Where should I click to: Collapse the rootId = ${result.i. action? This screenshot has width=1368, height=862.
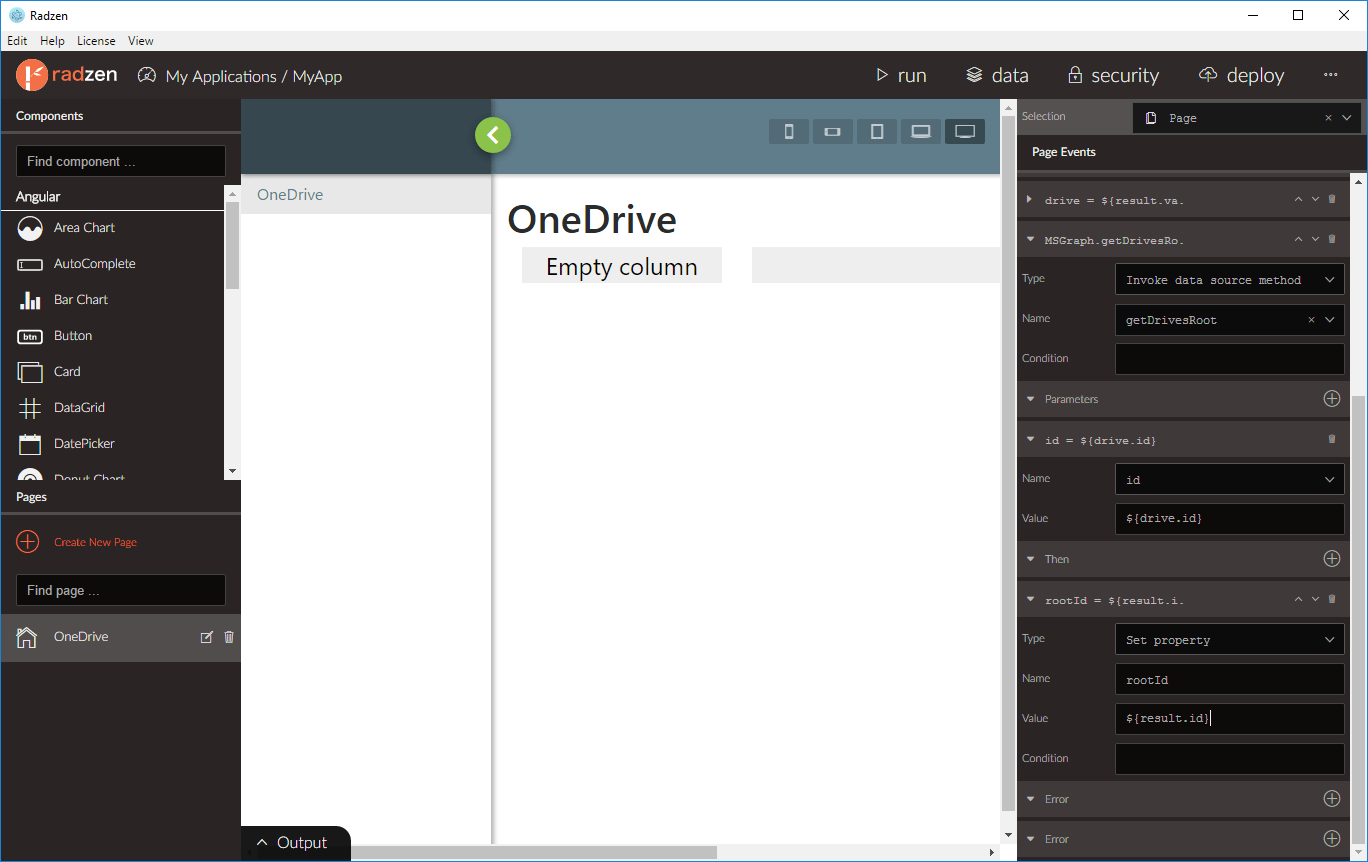click(1030, 600)
